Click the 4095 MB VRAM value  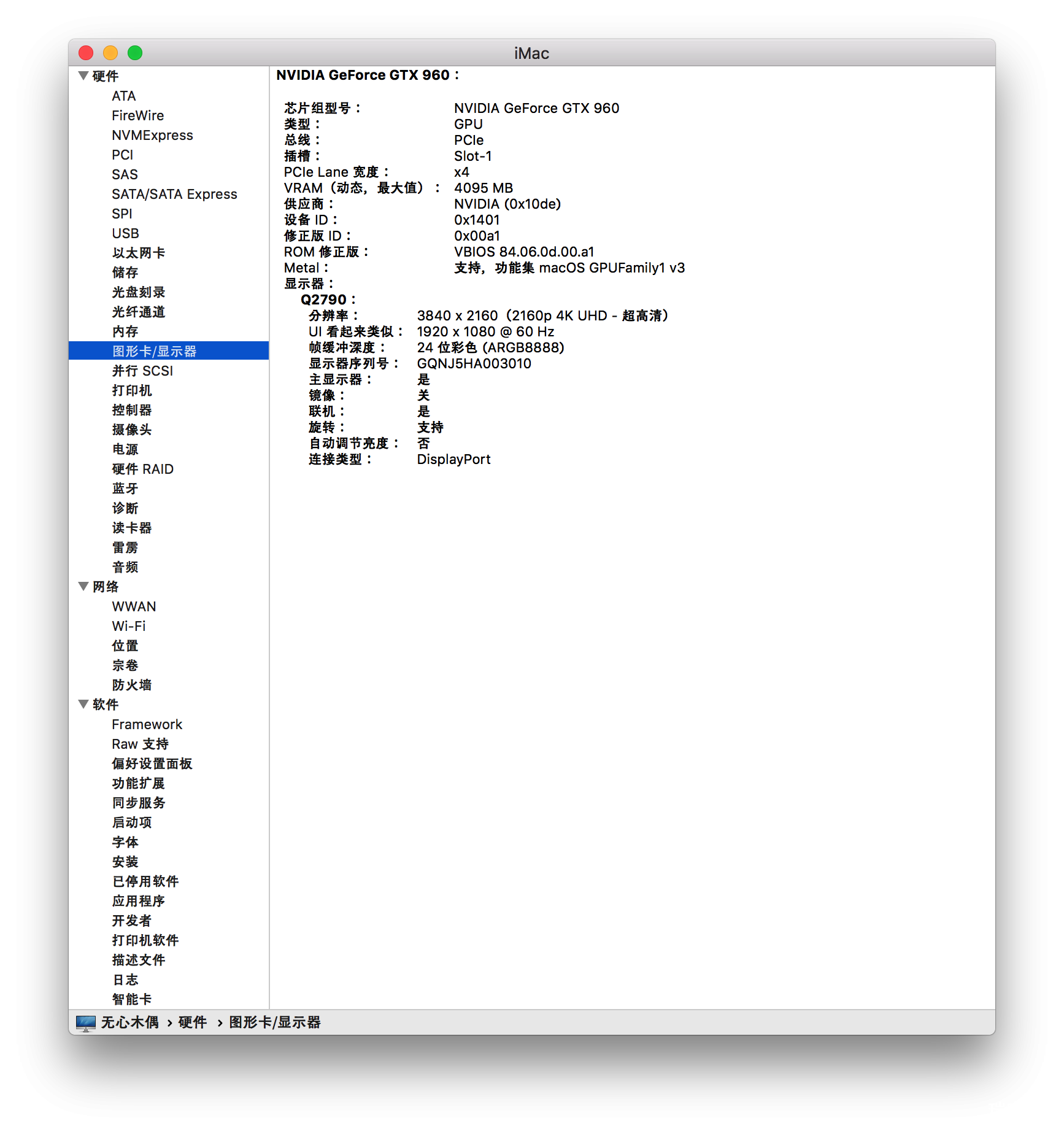click(484, 188)
